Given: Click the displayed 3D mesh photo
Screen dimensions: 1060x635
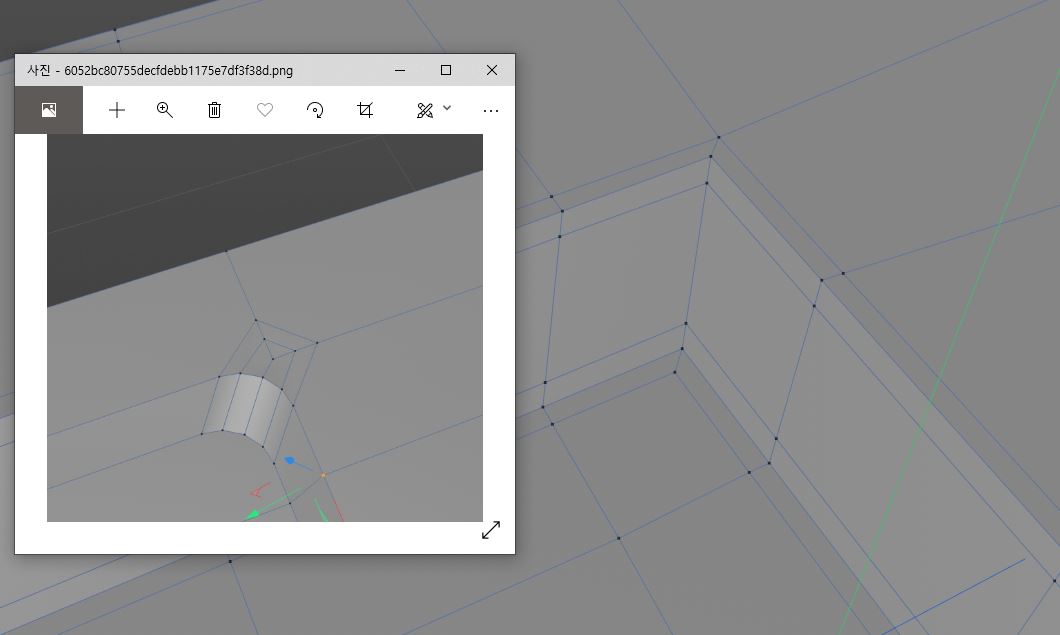Looking at the screenshot, I should [x=265, y=328].
